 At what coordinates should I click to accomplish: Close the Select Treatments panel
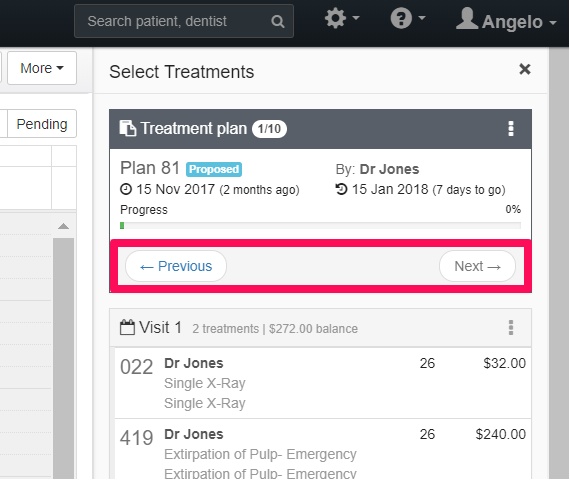(x=525, y=69)
